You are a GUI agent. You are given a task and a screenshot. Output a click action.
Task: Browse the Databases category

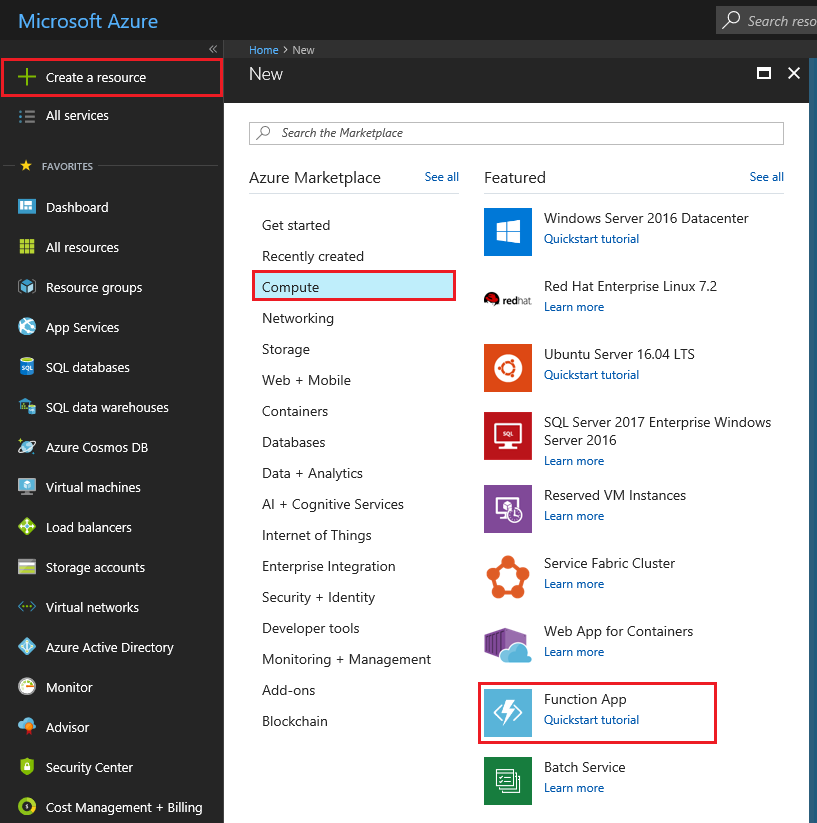coord(294,442)
